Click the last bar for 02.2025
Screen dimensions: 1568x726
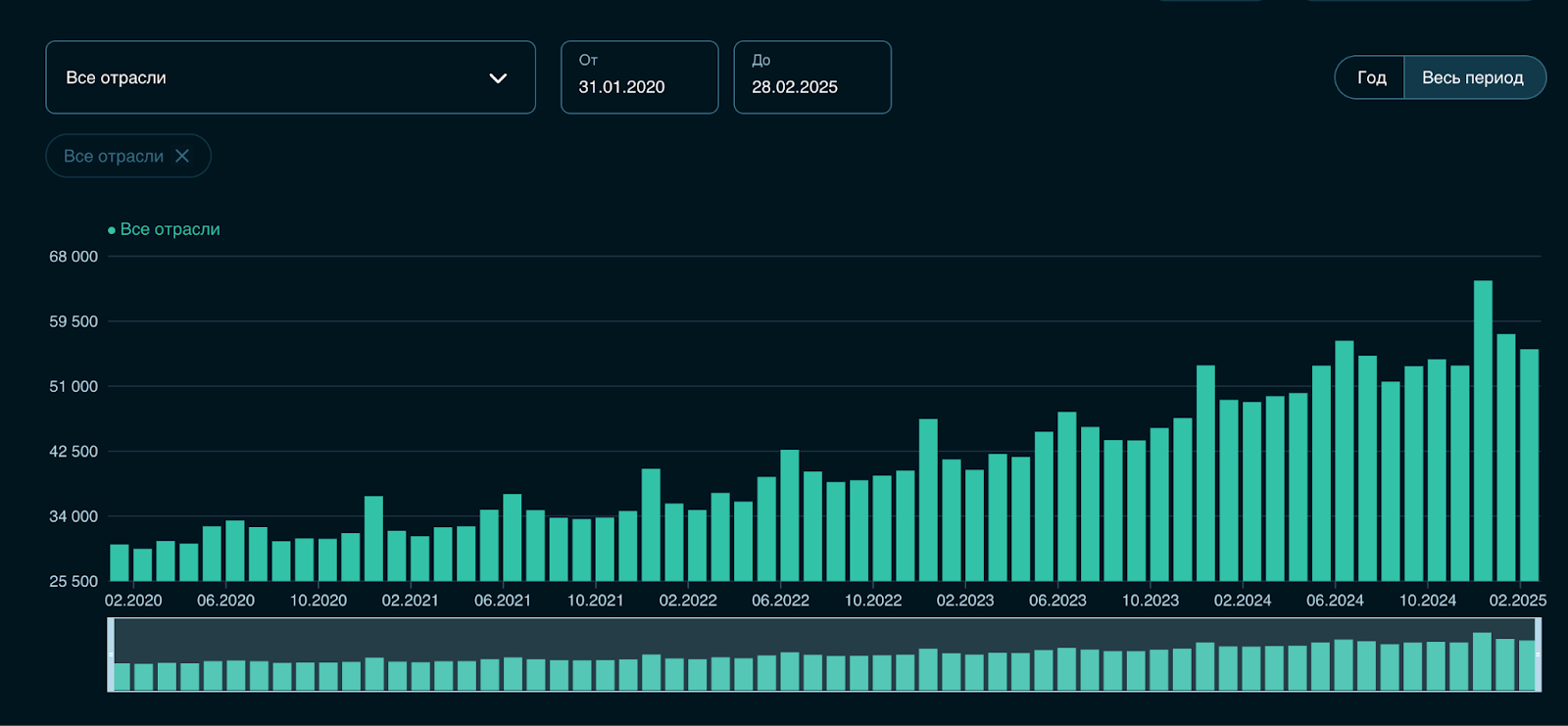point(1529,465)
